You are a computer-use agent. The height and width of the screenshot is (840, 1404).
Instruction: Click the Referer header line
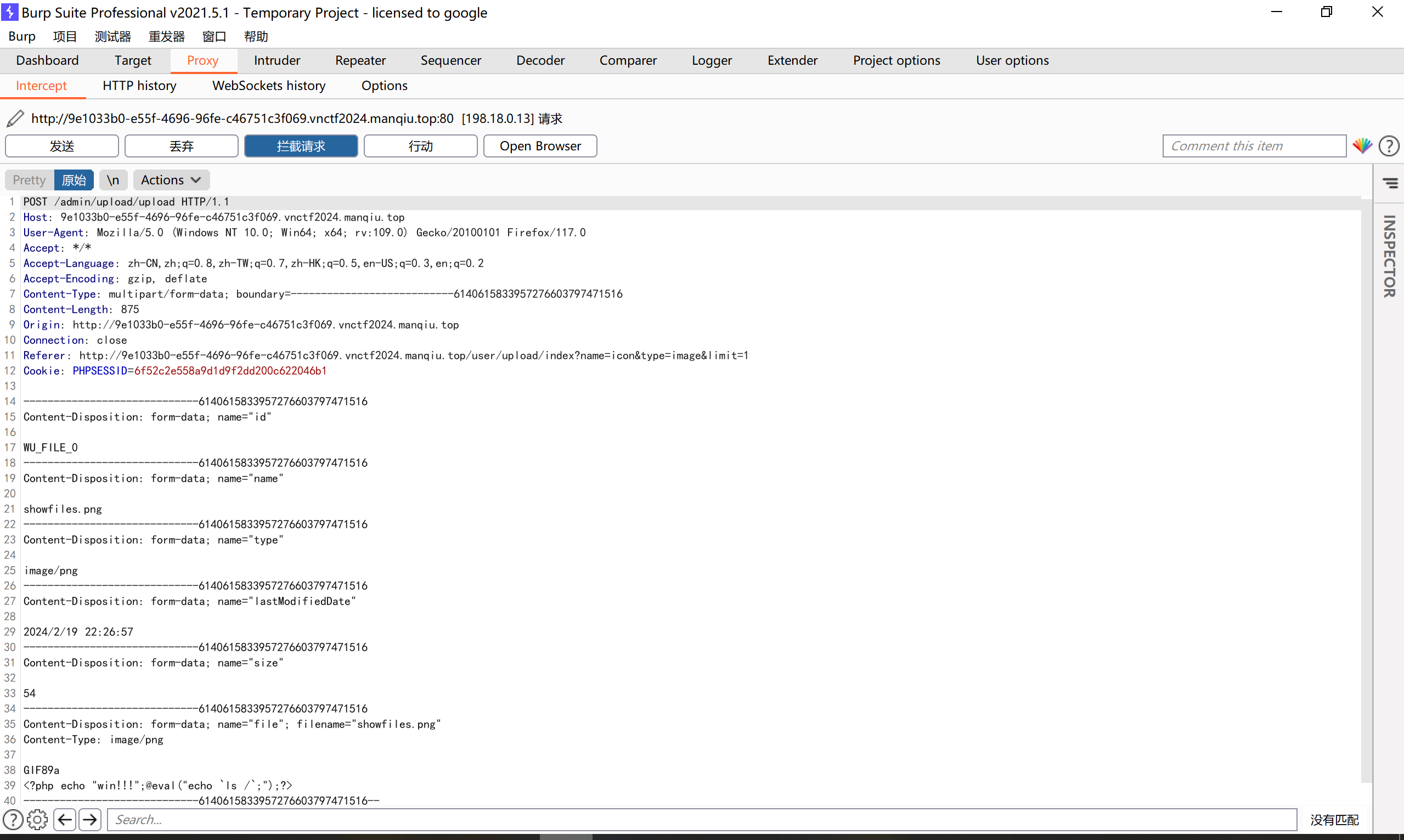click(386, 356)
